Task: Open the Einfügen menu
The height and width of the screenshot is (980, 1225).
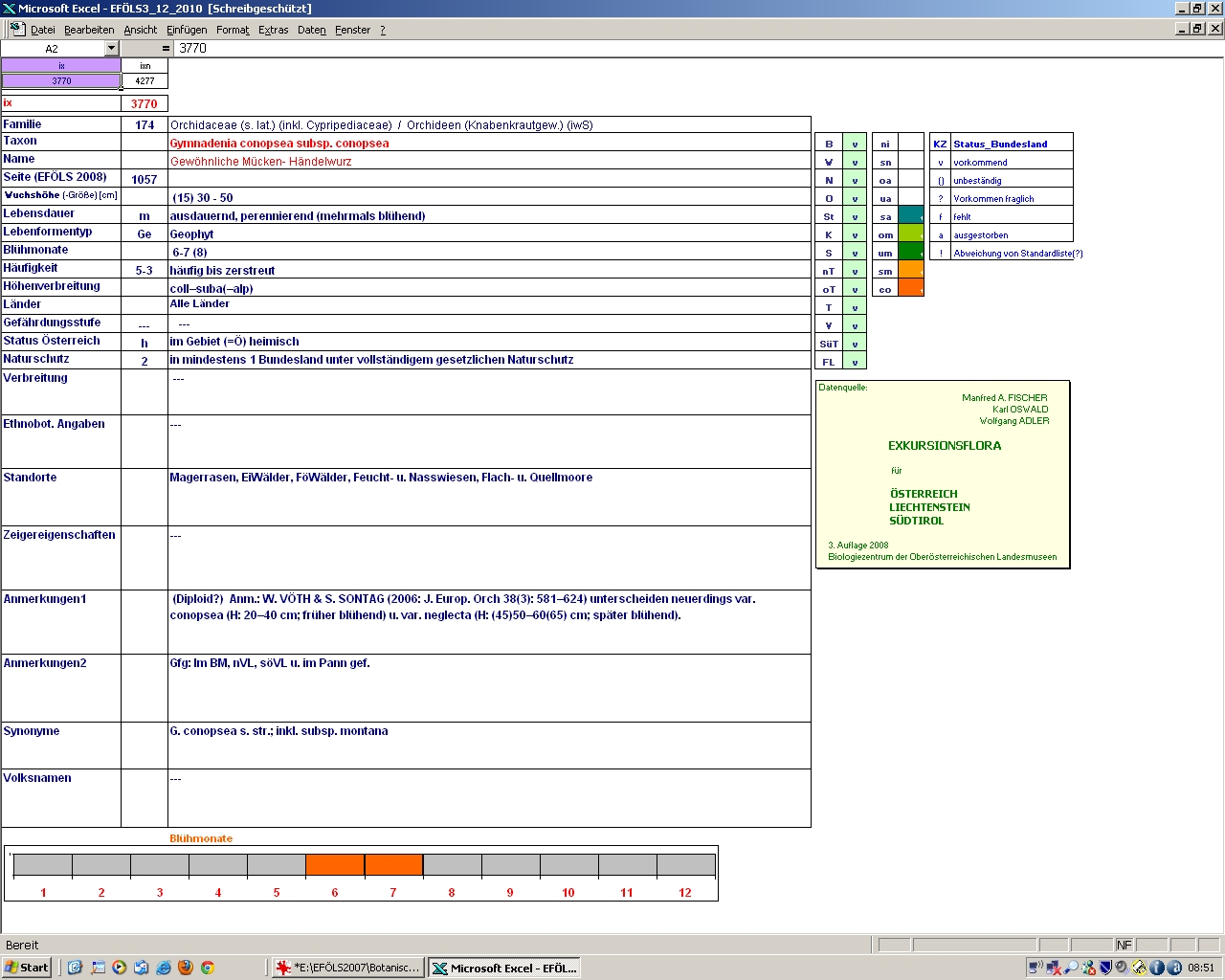Action: click(x=187, y=30)
